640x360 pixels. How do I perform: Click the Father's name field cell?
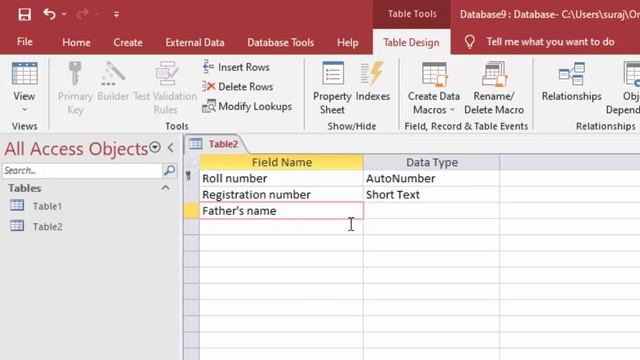[281, 211]
